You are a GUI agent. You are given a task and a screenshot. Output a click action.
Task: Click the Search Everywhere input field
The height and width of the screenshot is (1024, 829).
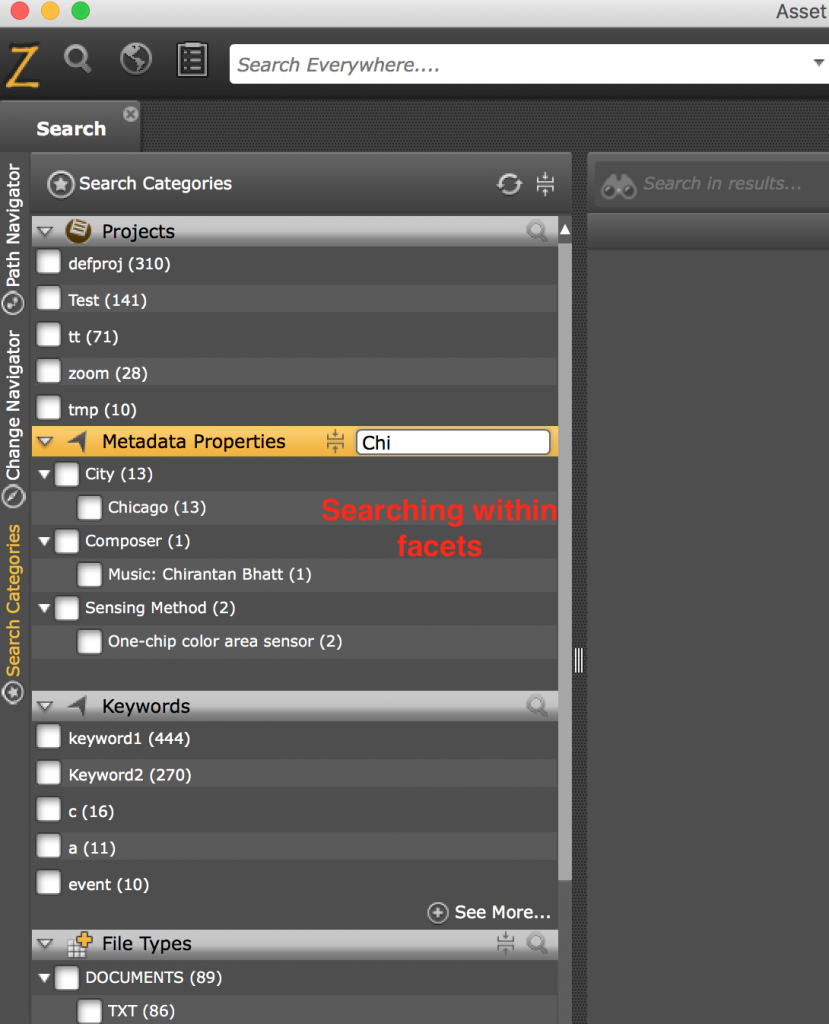pyautogui.click(x=520, y=66)
